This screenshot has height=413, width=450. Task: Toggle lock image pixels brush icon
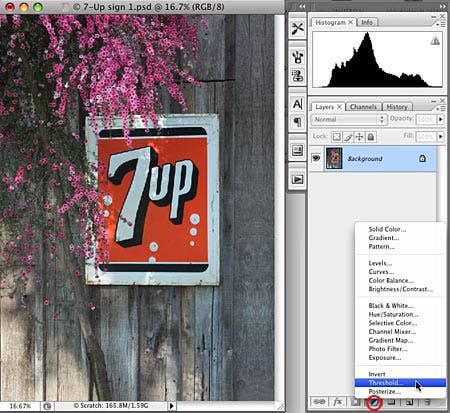tap(348, 137)
